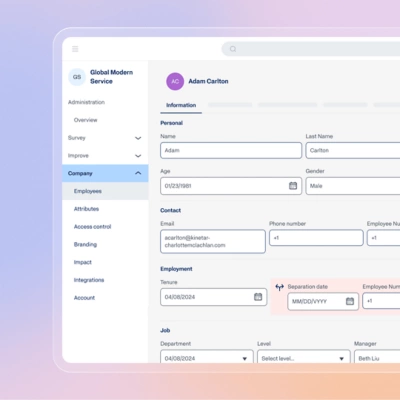The image size is (400, 400).
Task: Open the Department dropdown
Action: [x=207, y=357]
